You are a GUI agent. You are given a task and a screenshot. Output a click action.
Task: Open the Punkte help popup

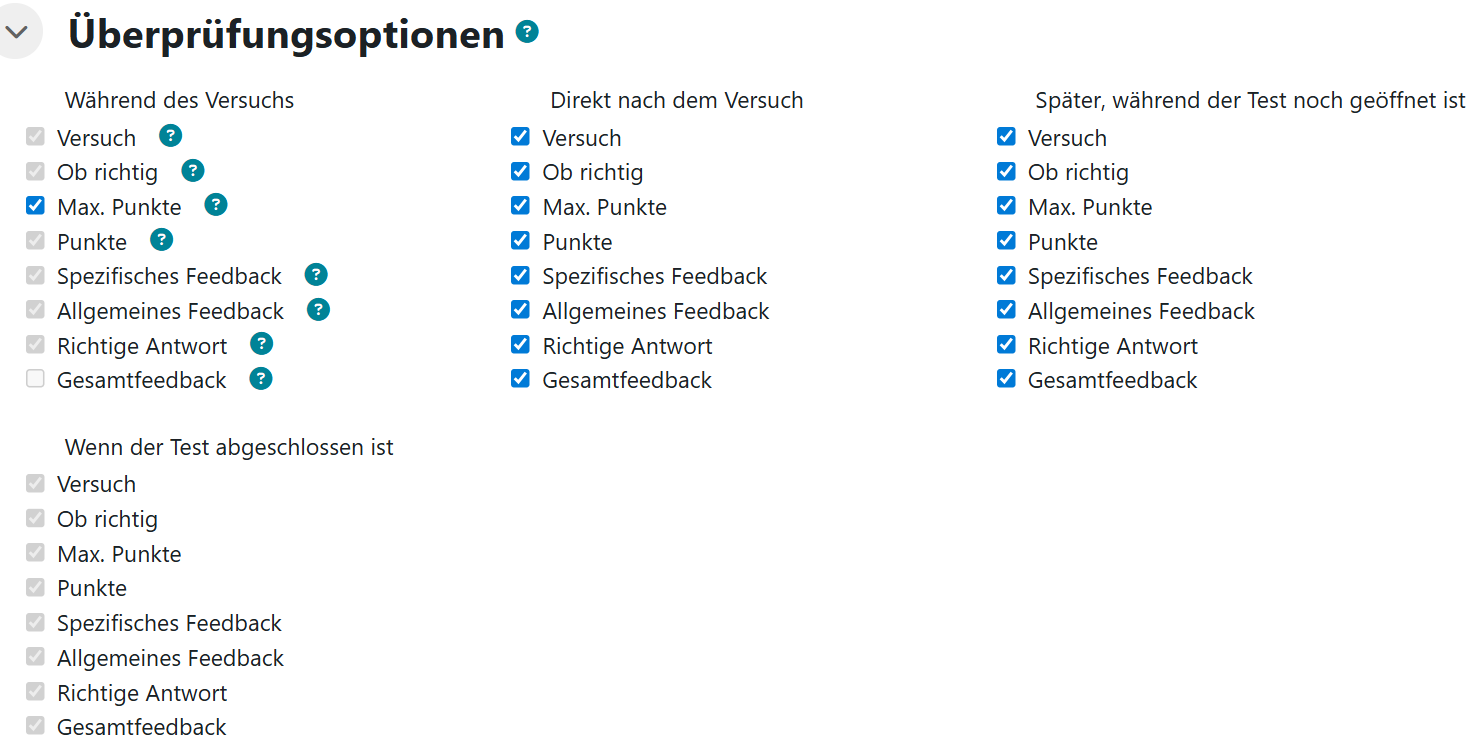point(161,240)
